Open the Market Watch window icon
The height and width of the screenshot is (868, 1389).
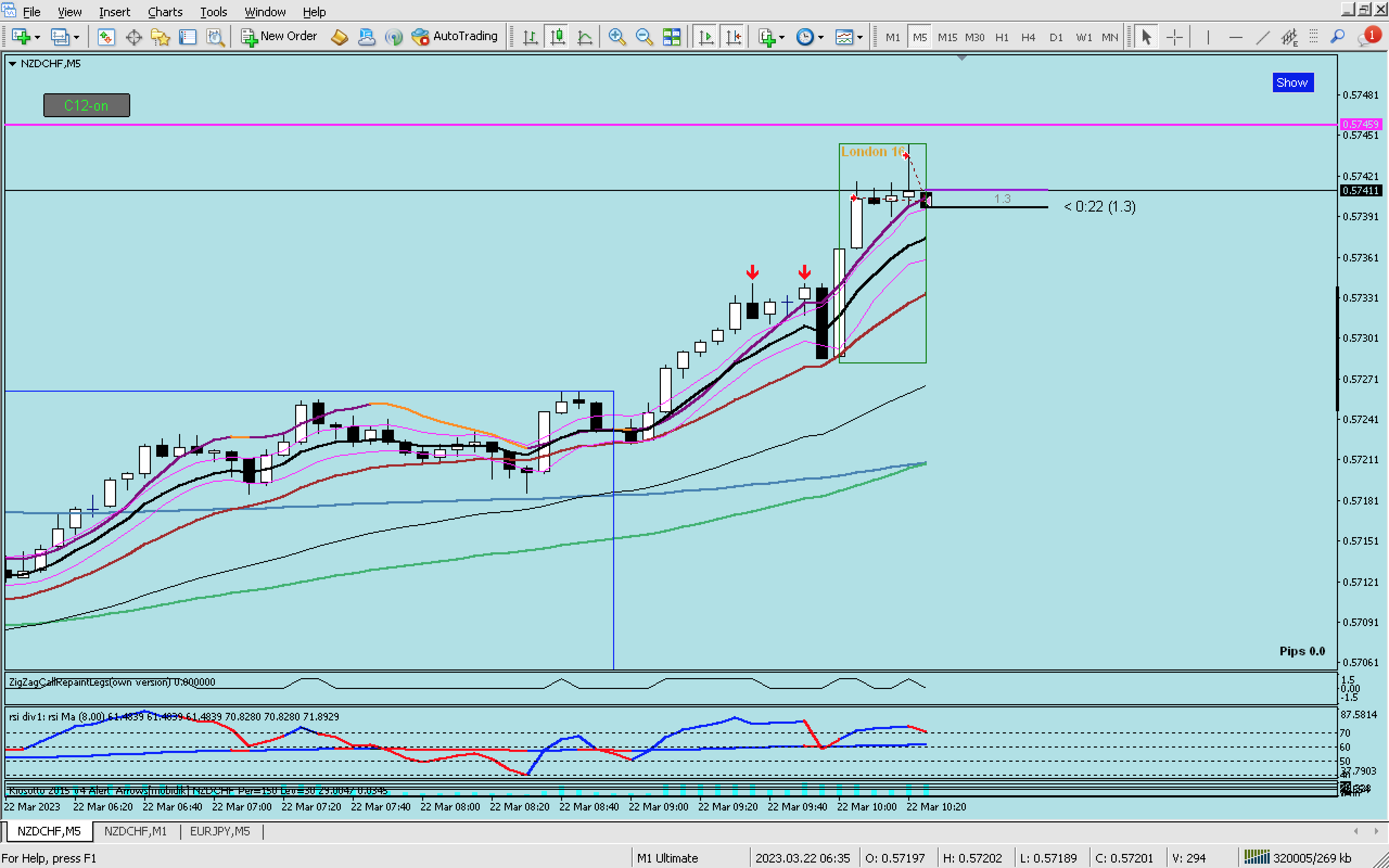(x=106, y=37)
